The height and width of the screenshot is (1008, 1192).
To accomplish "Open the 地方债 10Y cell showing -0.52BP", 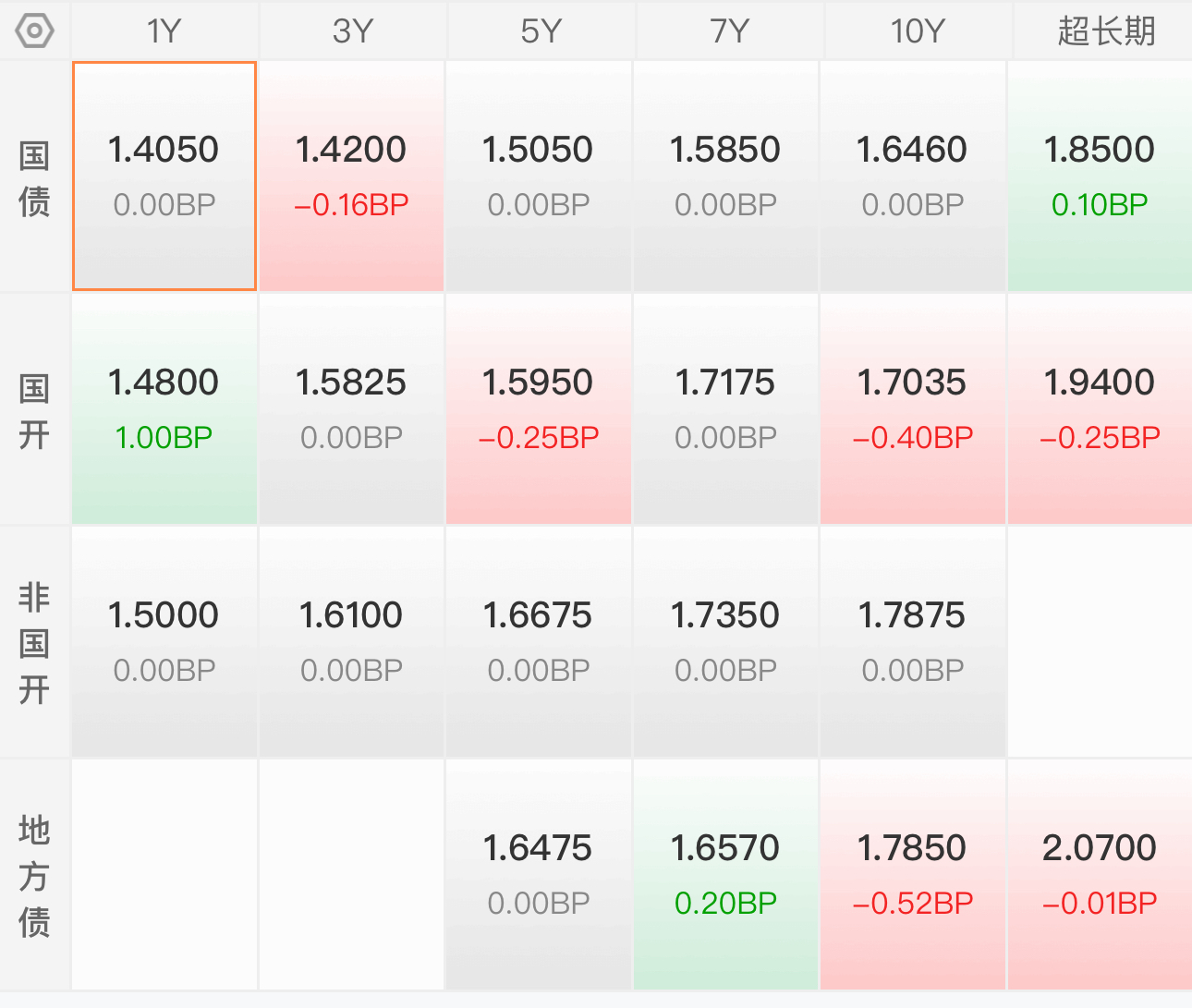I will pyautogui.click(x=912, y=875).
